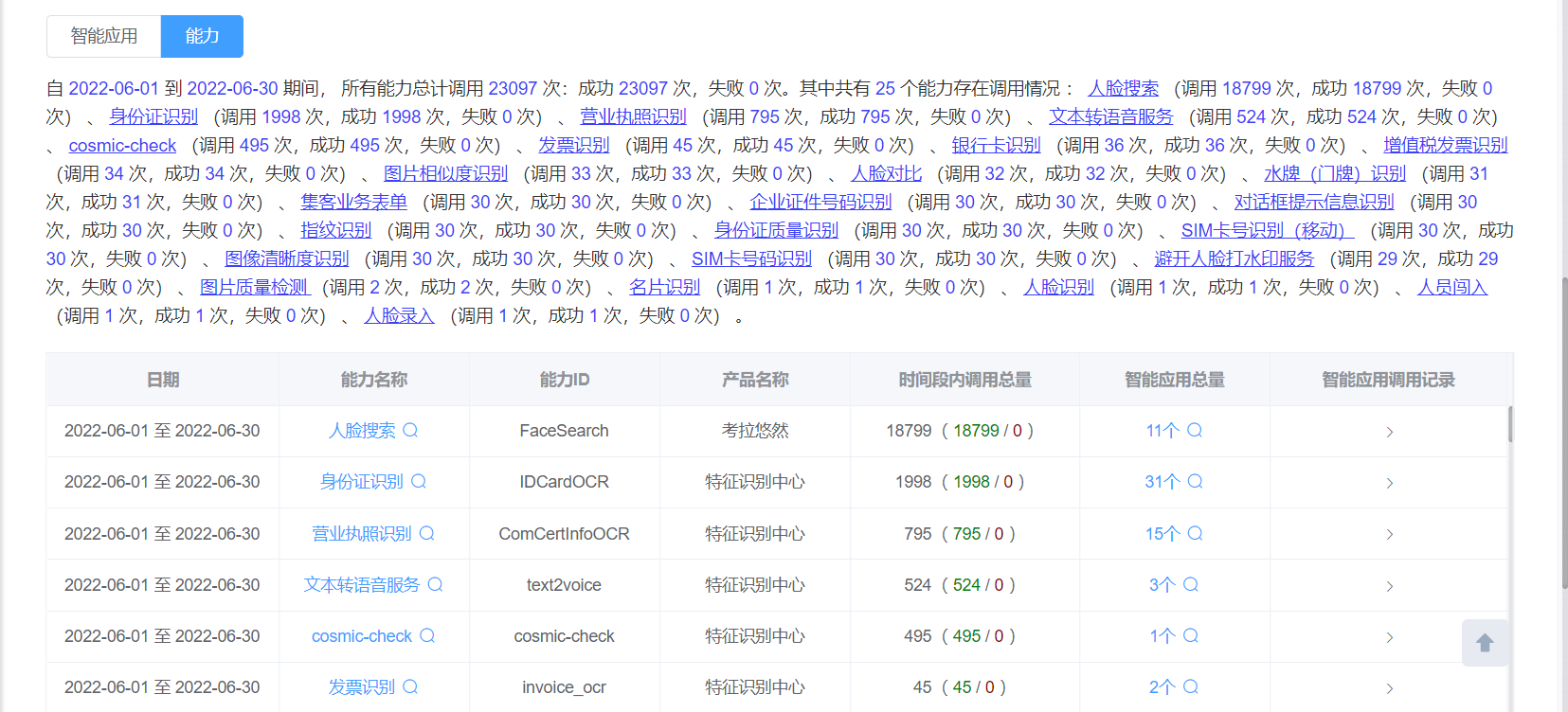This screenshot has height=712, width=1568.
Task: Expand call records for FaceSearch row
Action: point(1389,432)
